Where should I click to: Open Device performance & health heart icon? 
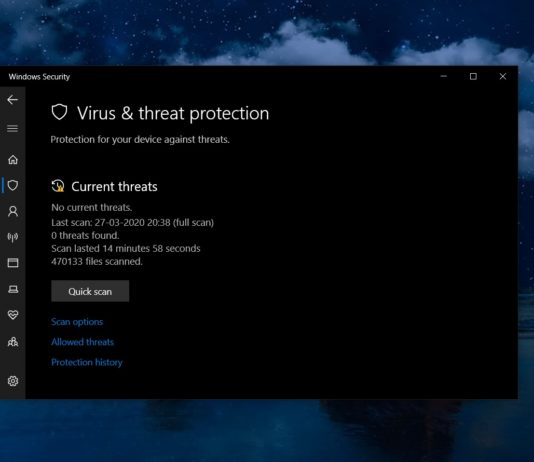(13, 315)
